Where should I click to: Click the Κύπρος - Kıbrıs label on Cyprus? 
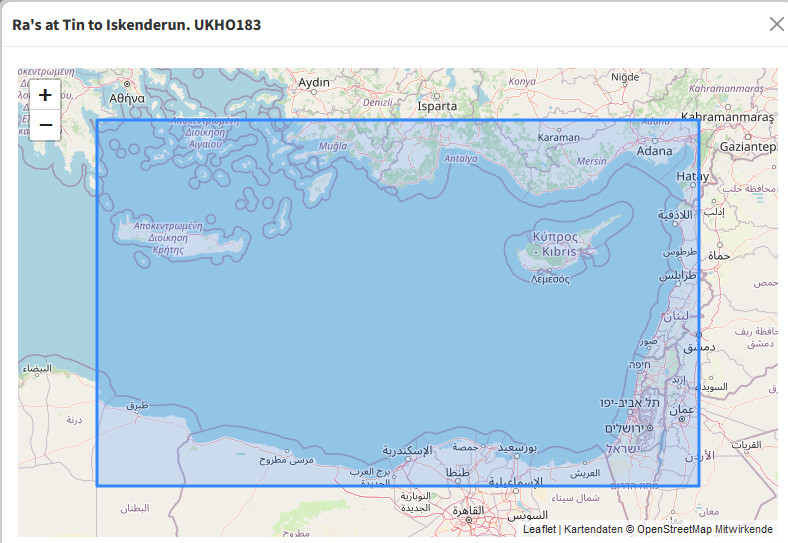click(x=555, y=244)
